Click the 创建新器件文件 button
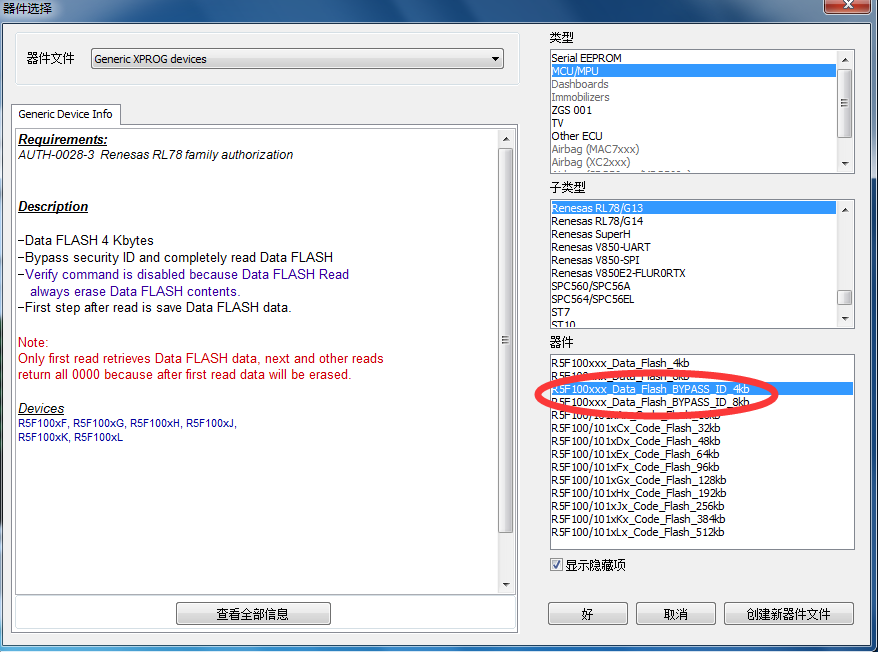878x652 pixels. pyautogui.click(x=788, y=614)
